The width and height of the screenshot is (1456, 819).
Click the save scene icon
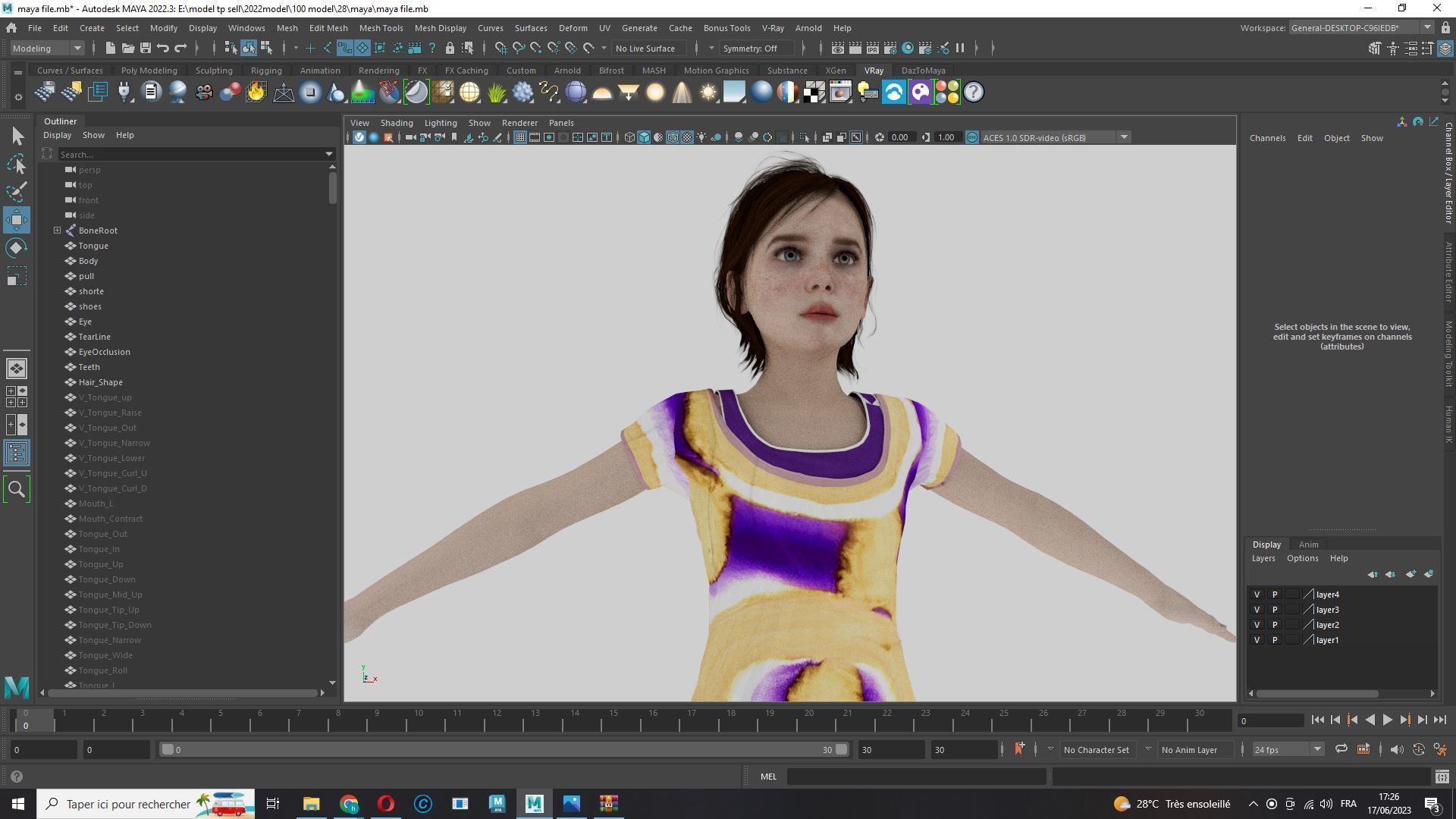[146, 49]
